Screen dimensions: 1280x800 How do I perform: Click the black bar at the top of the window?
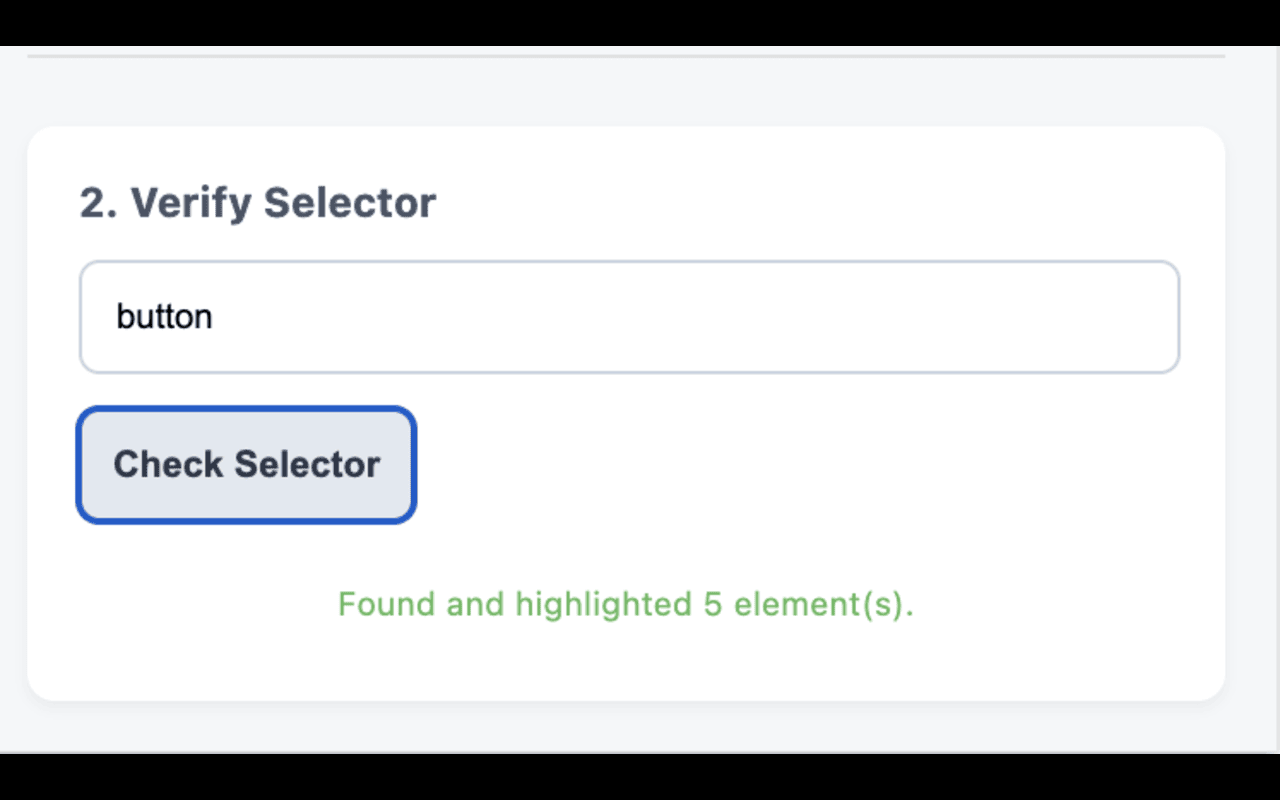click(640, 22)
